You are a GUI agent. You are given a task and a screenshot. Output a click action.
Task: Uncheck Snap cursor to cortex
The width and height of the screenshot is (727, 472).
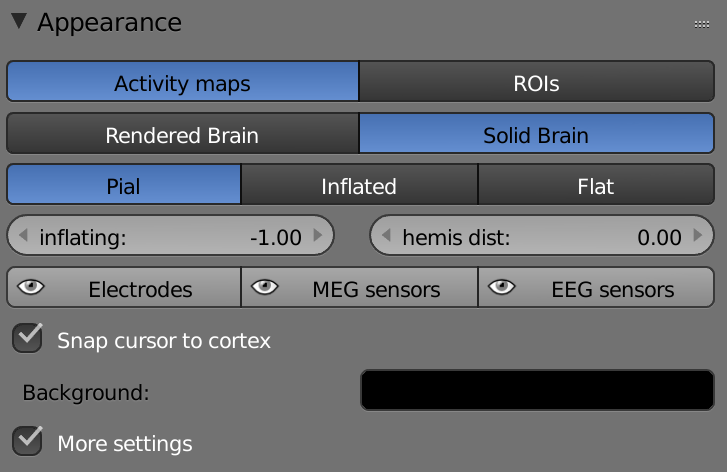[27, 338]
